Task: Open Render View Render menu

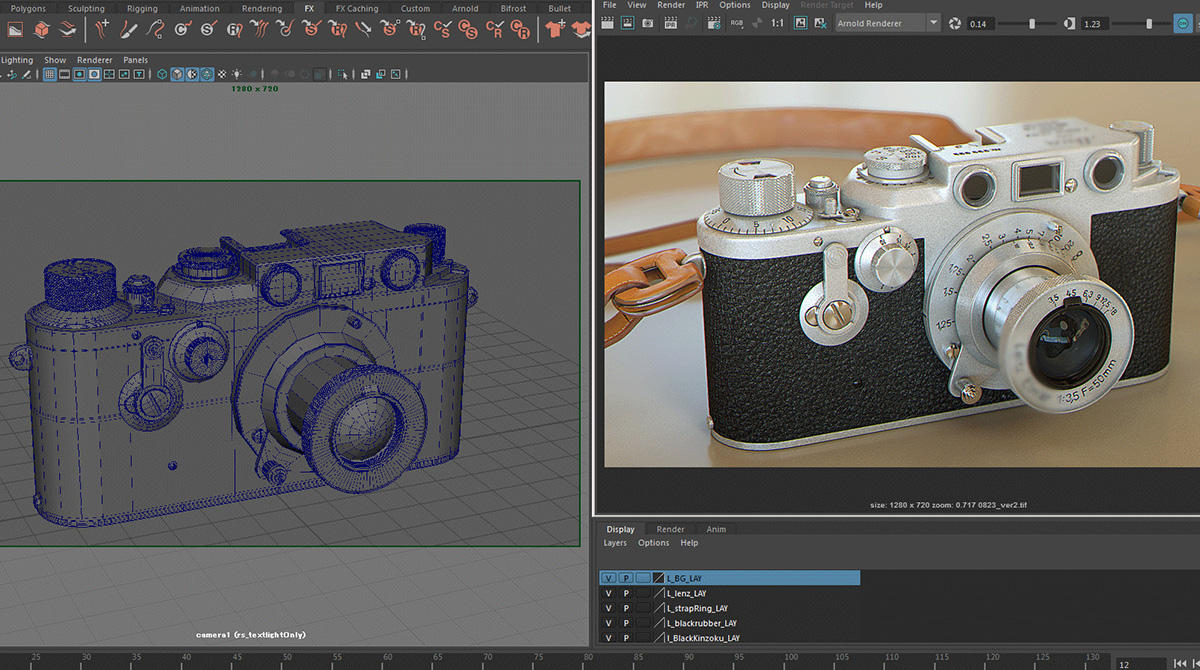Action: [671, 5]
